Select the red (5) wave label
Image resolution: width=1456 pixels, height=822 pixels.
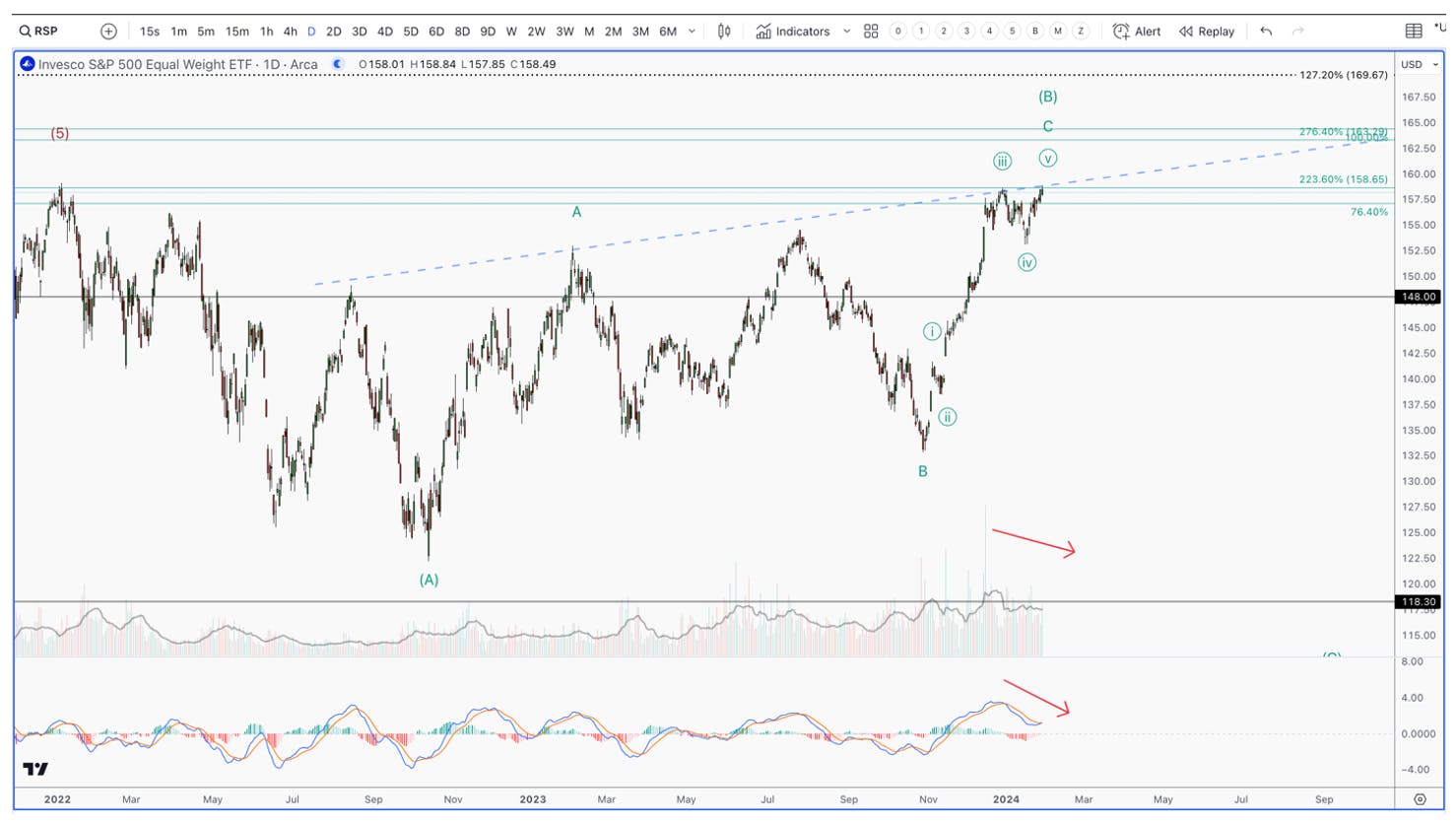coord(60,133)
